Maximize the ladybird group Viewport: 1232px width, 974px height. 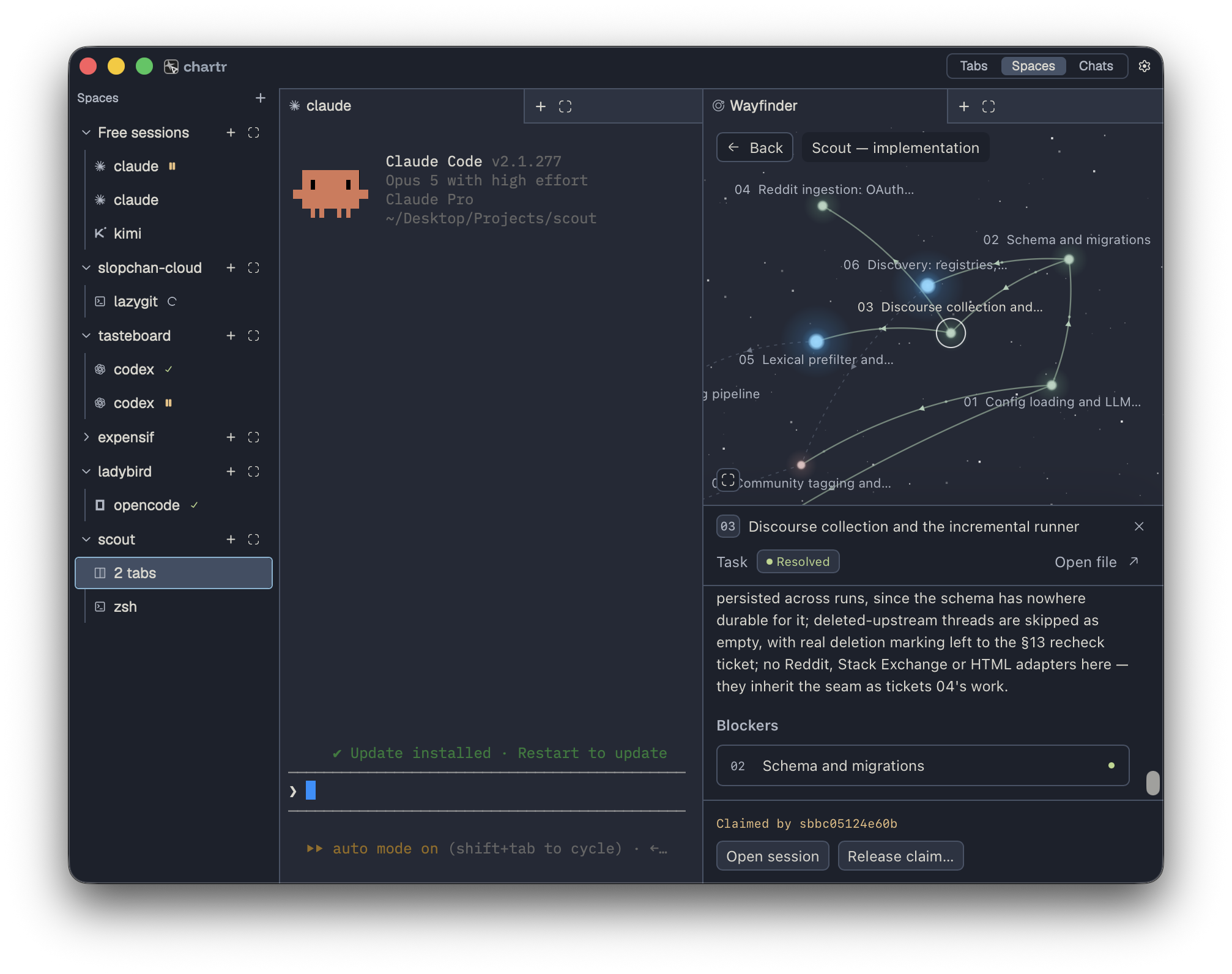[x=254, y=472]
